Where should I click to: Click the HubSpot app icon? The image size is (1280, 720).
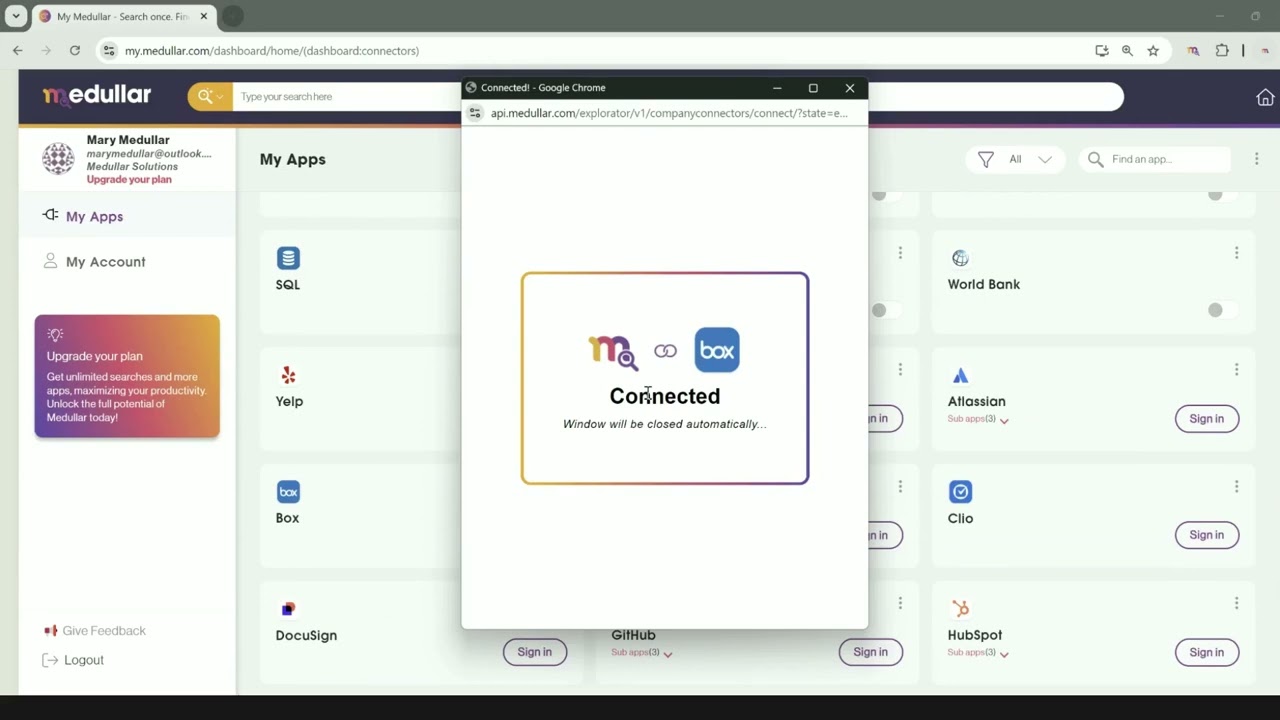tap(960, 609)
